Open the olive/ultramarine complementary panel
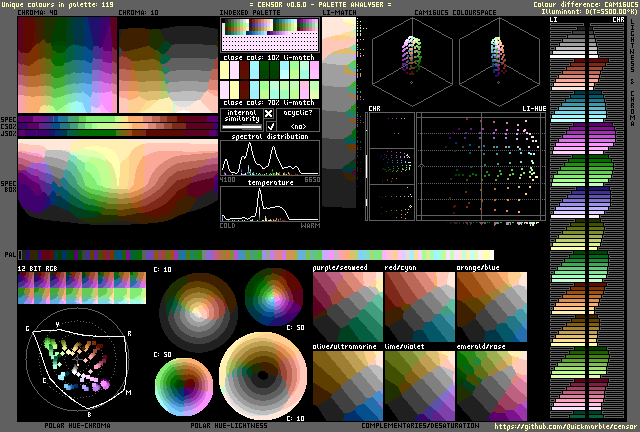The width and height of the screenshot is (640, 432). pyautogui.click(x=348, y=386)
